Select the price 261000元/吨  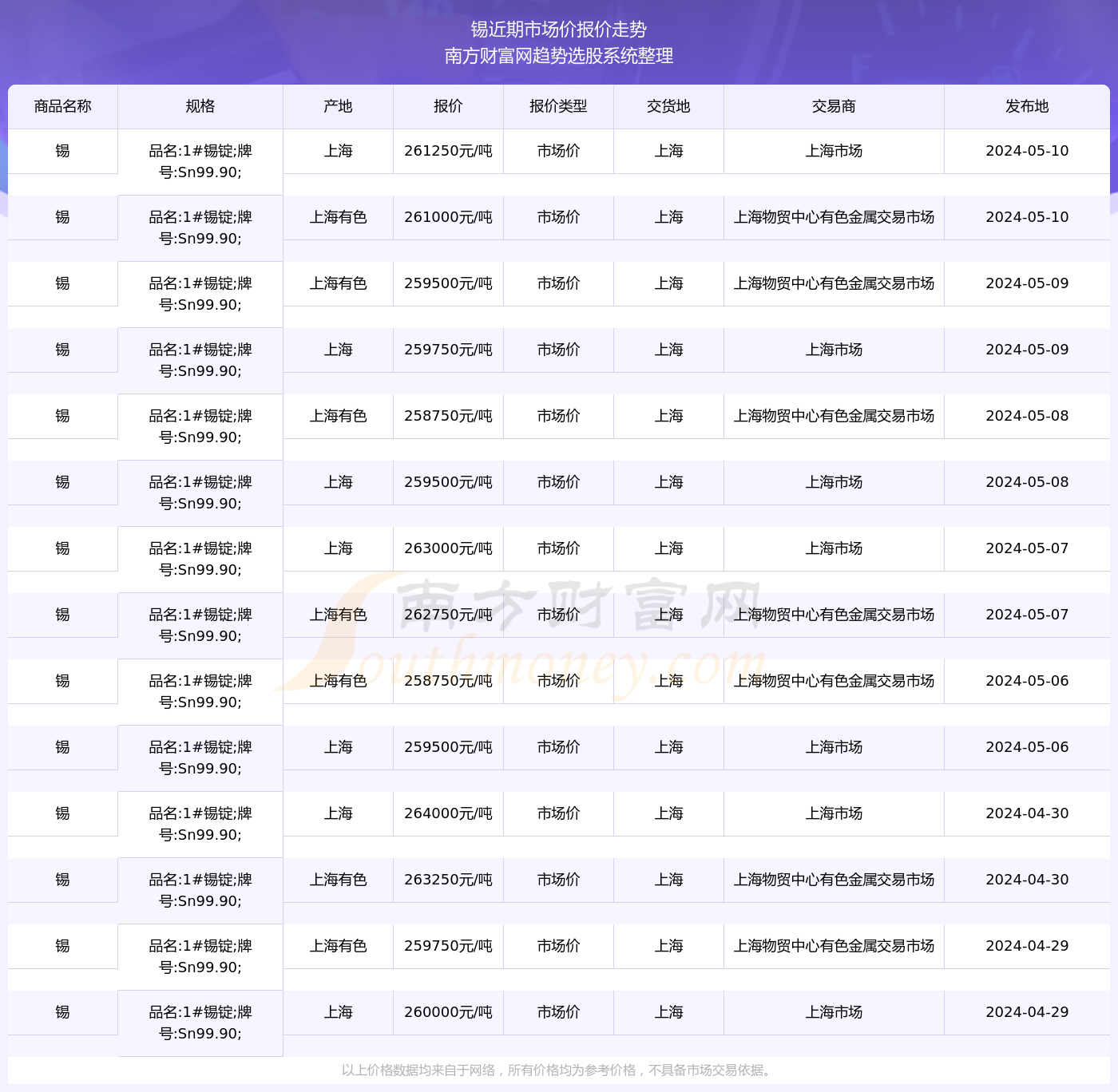(449, 217)
